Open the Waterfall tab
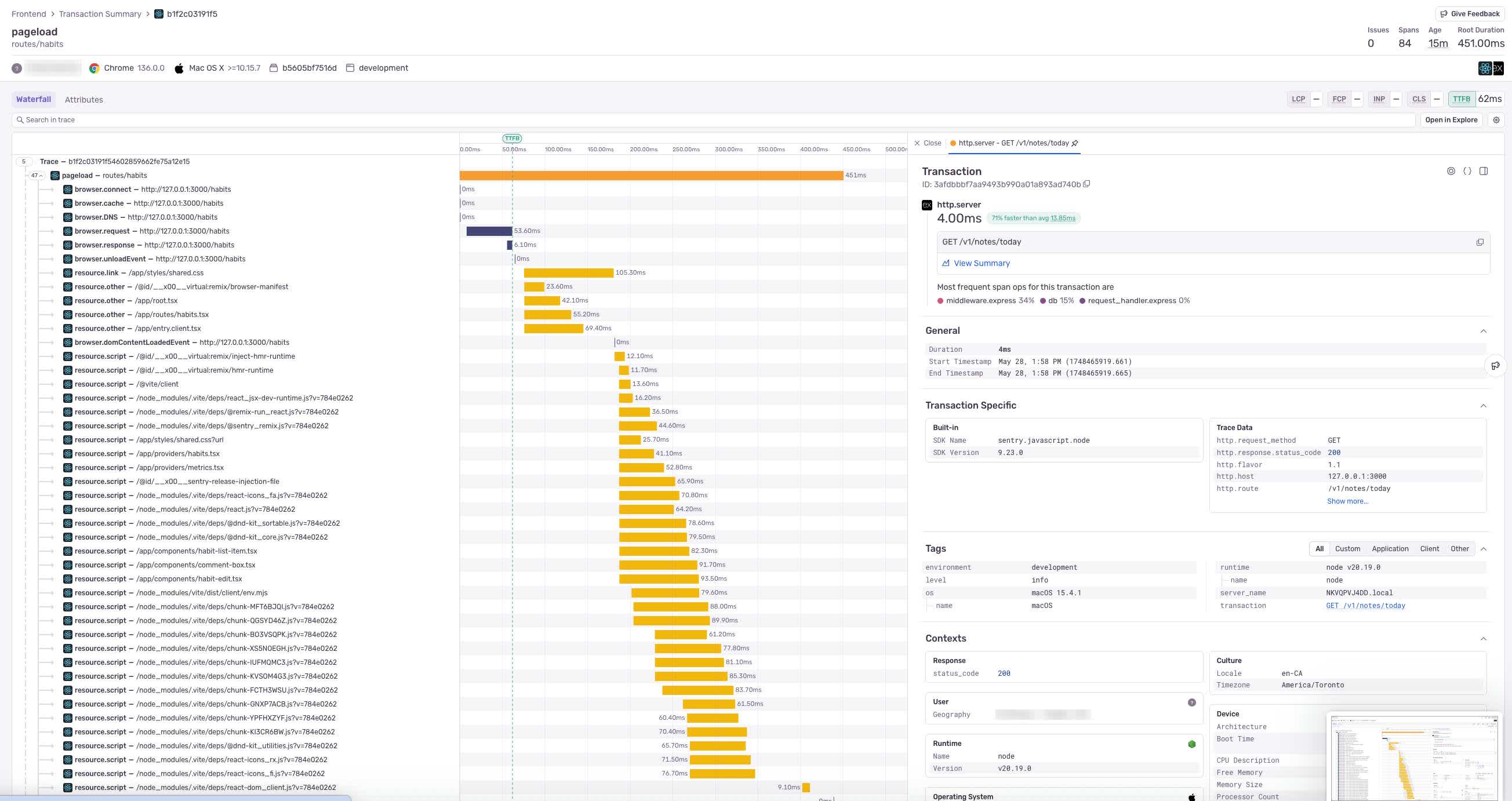Screen dimensions: 1512x801 coord(34,100)
